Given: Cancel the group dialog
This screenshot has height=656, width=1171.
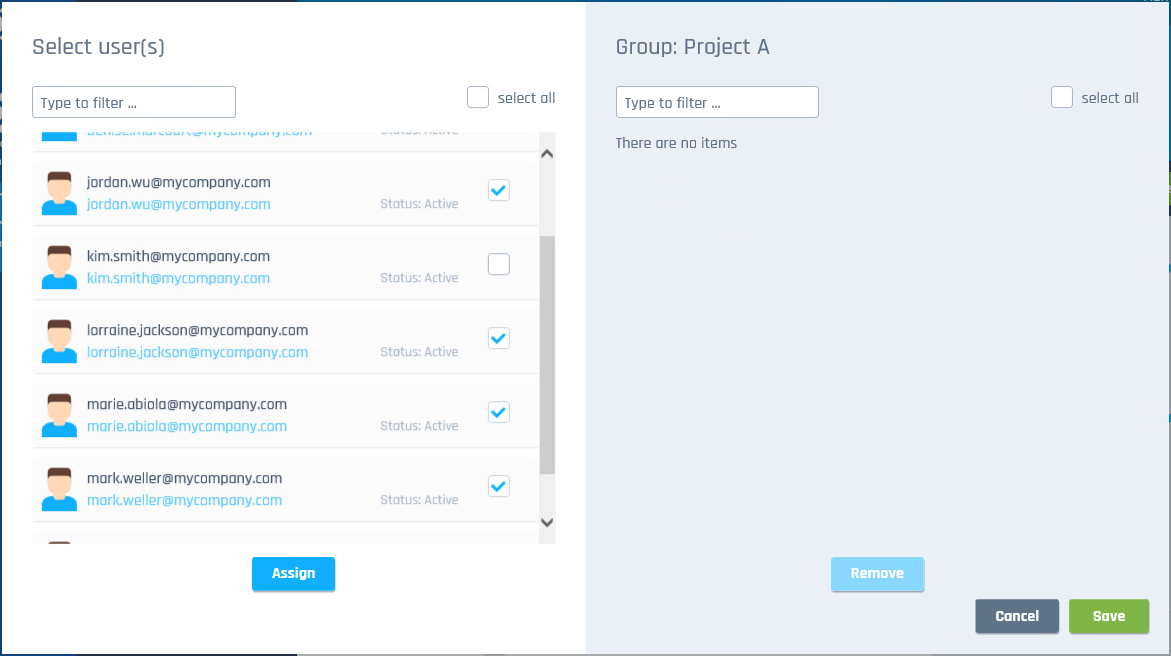Looking at the screenshot, I should [1017, 616].
